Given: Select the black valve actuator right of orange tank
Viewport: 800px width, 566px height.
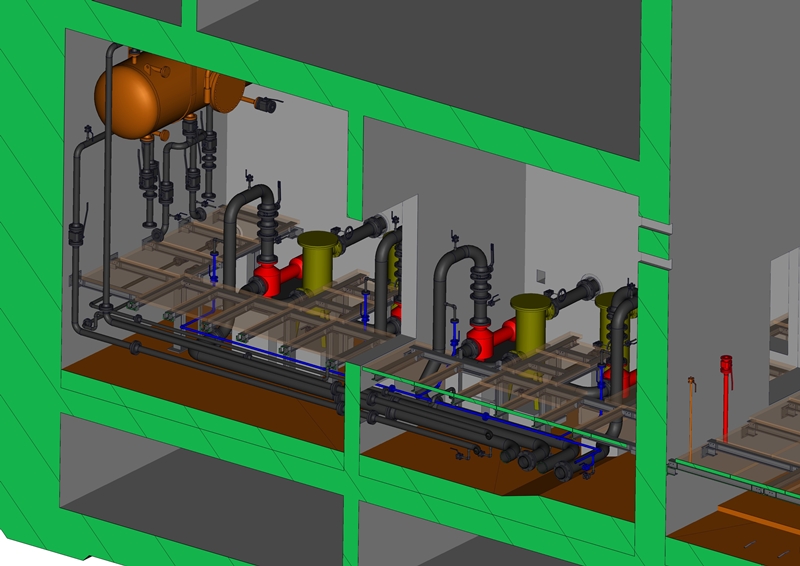Looking at the screenshot, I should [266, 105].
